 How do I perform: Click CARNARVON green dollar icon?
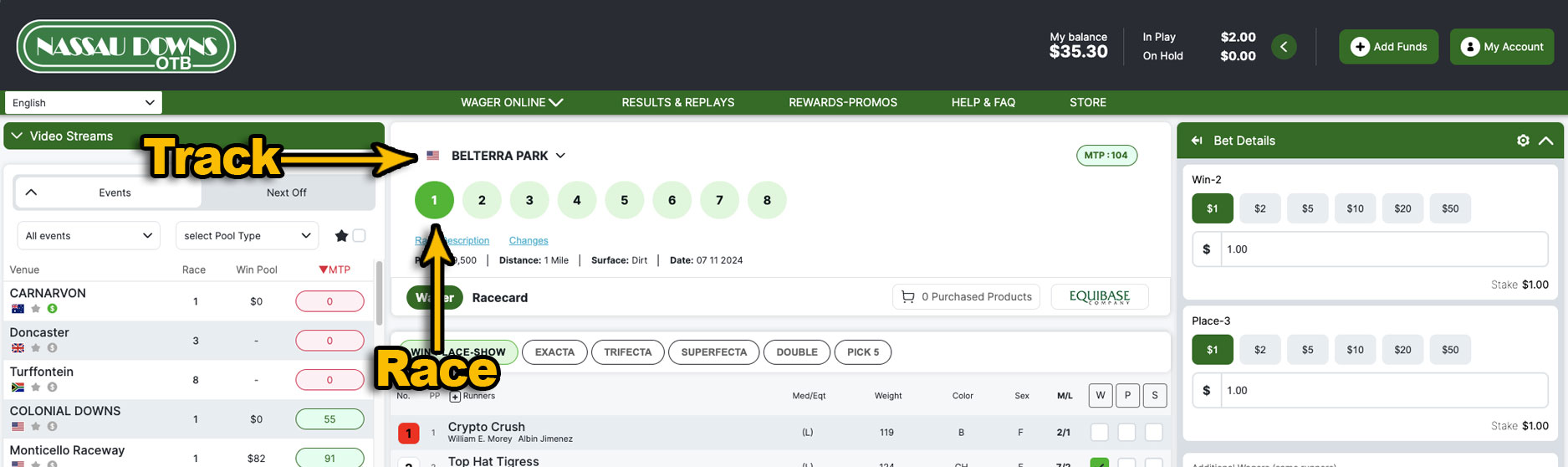[52, 309]
